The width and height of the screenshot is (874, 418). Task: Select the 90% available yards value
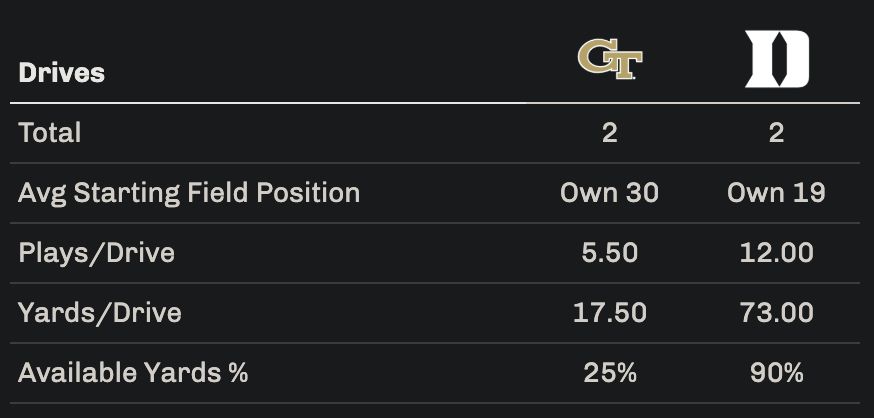(776, 373)
